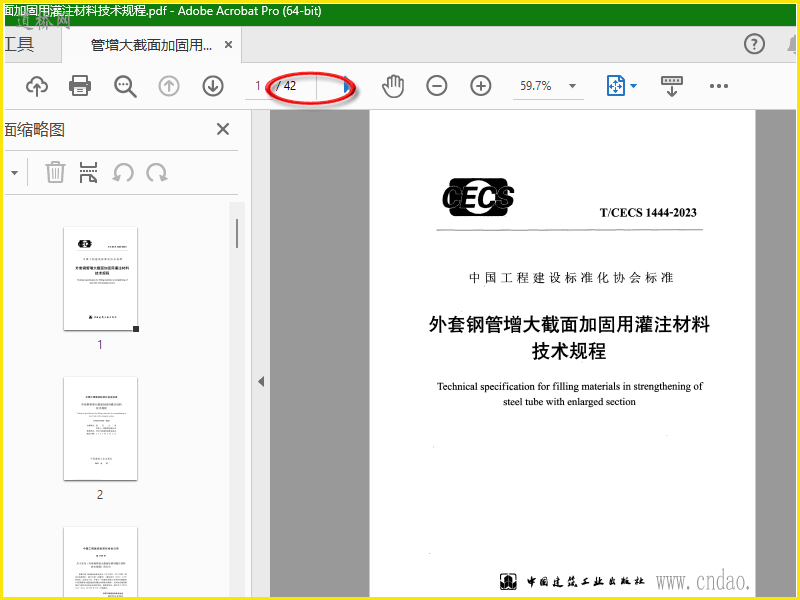
Task: Go to previous page arrow
Action: click(169, 86)
